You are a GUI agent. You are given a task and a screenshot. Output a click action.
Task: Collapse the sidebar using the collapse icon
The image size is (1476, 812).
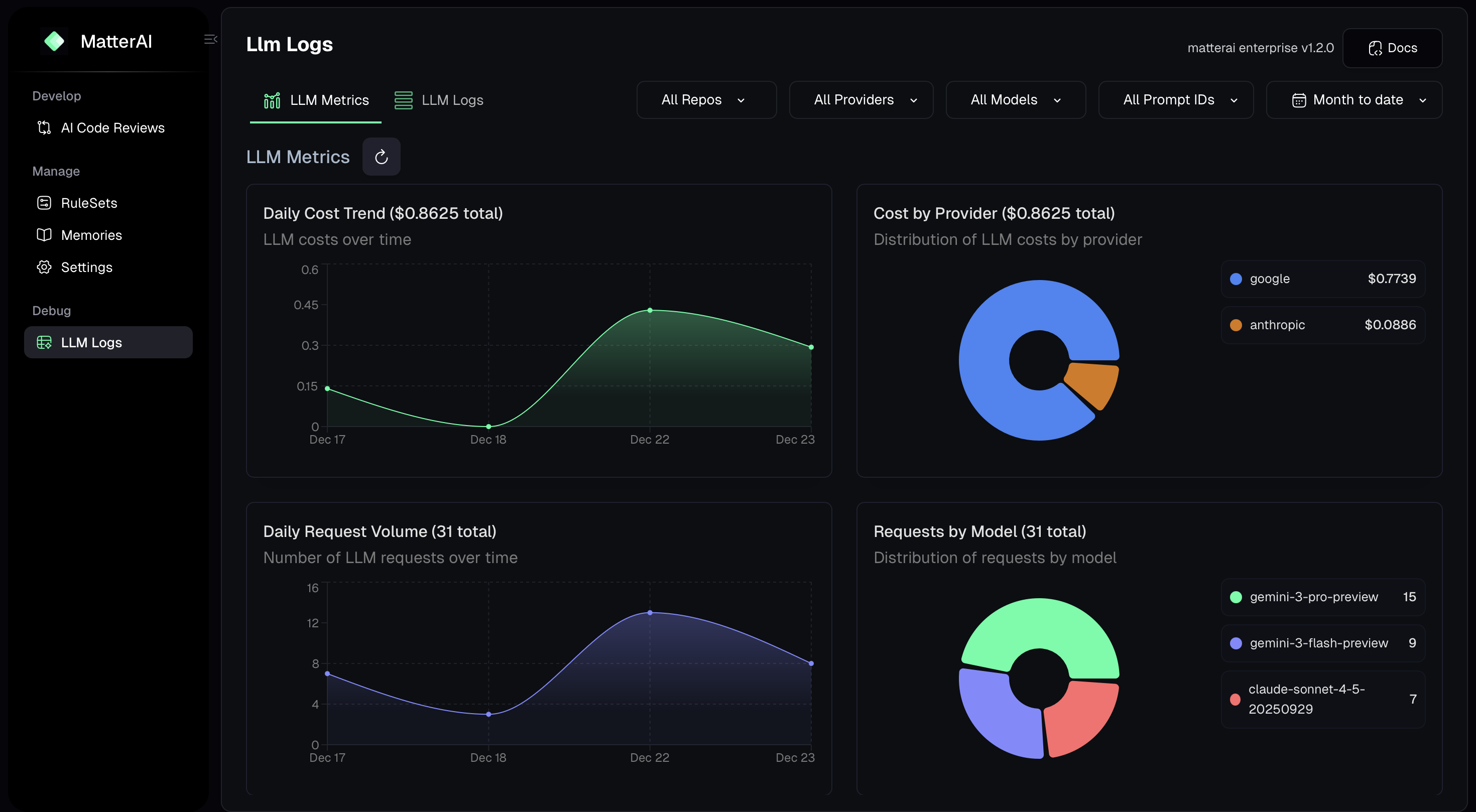coord(210,39)
